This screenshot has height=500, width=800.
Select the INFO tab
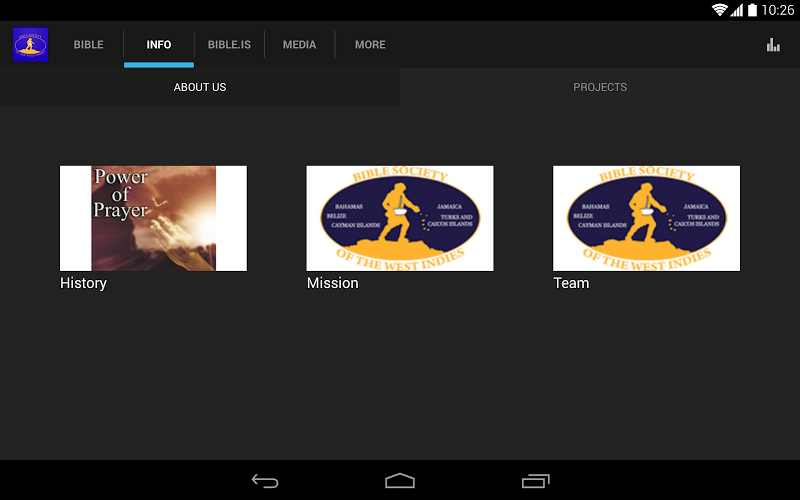click(159, 44)
